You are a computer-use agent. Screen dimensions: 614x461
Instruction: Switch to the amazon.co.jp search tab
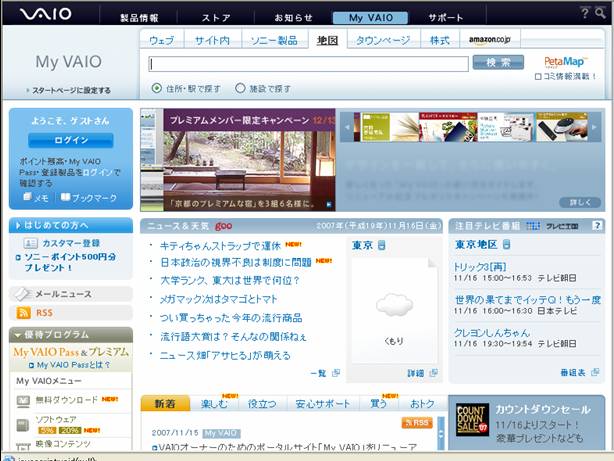point(489,40)
